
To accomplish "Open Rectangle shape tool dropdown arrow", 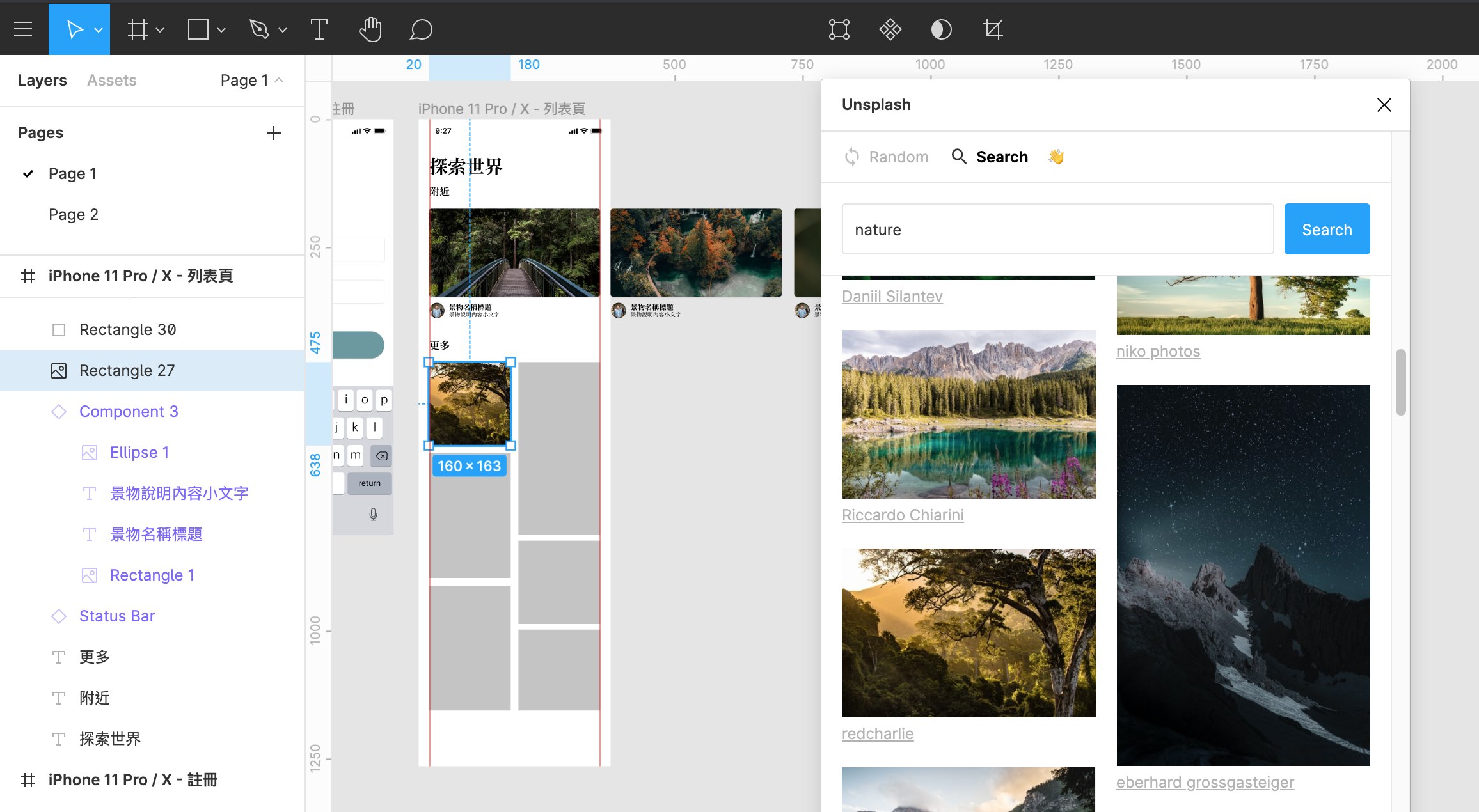I will click(221, 29).
